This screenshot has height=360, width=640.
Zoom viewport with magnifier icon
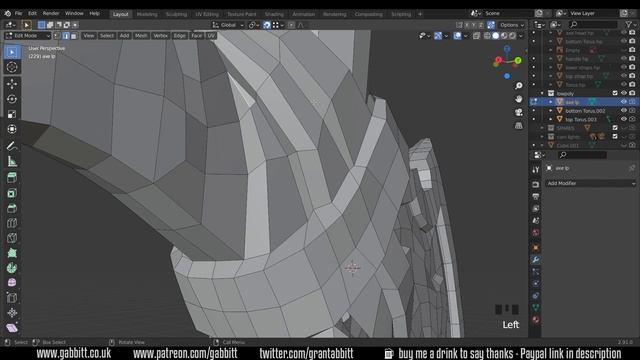tap(518, 86)
